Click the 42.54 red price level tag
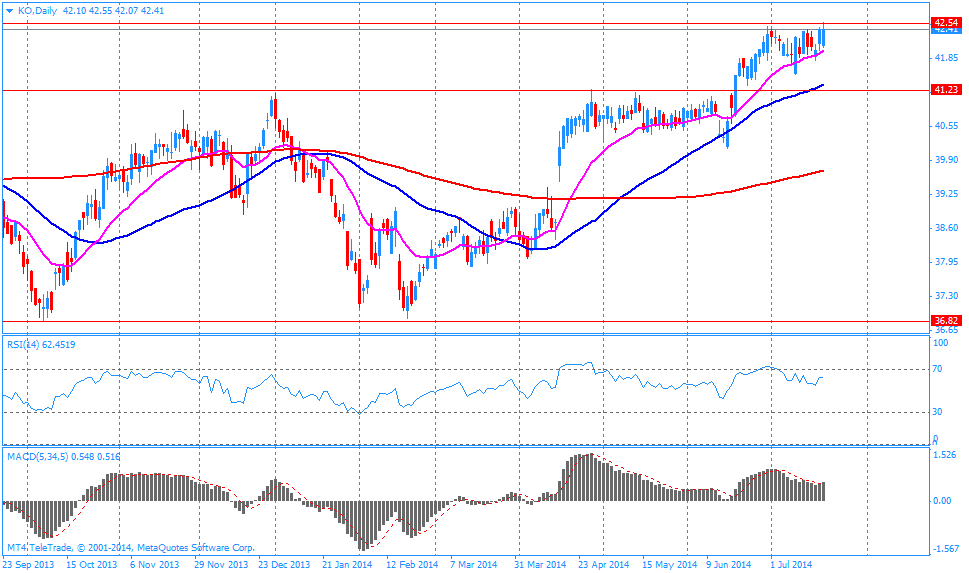Image resolution: width=969 pixels, height=573 pixels. click(946, 23)
